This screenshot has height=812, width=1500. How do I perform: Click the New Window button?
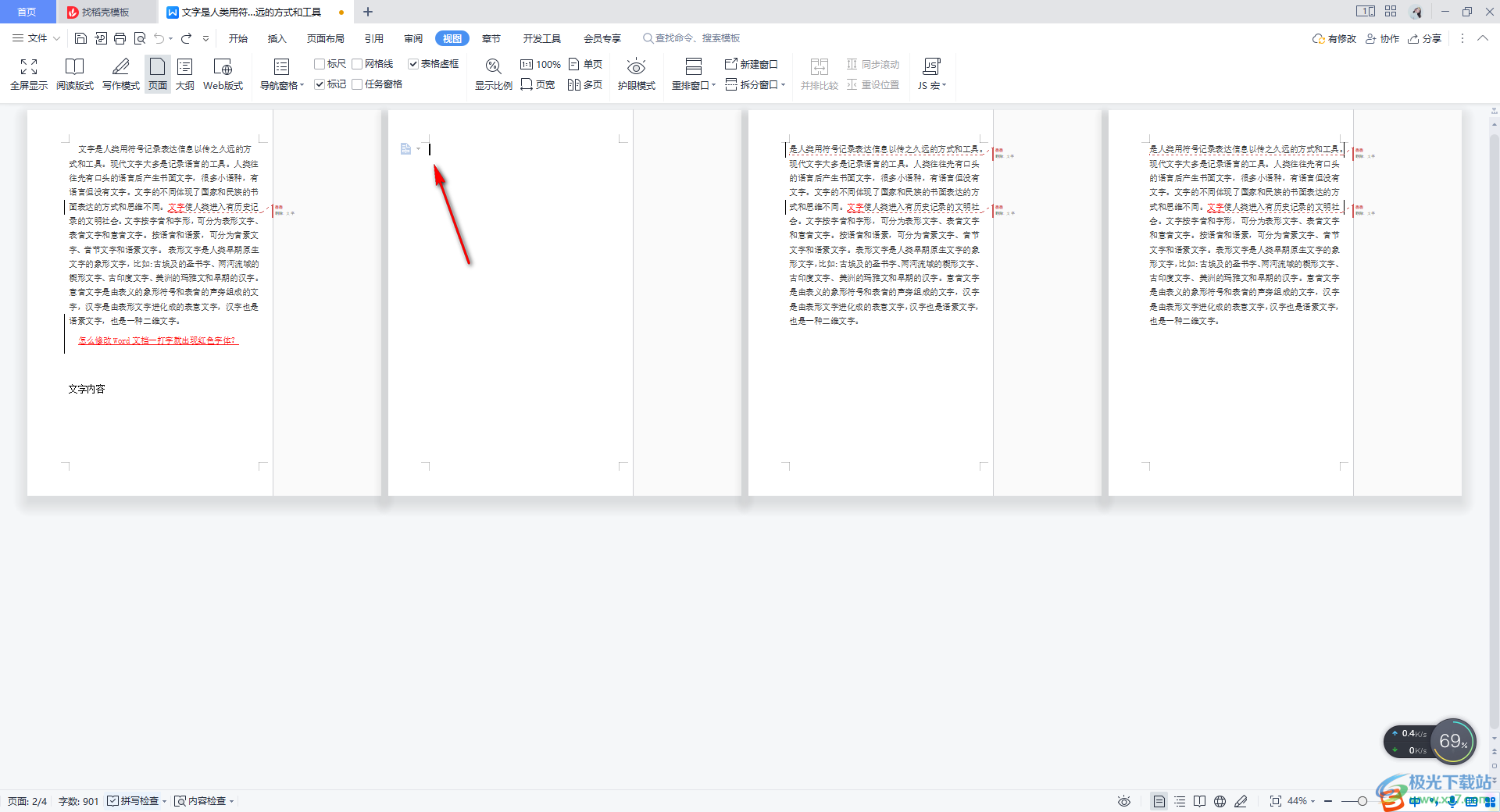(x=752, y=64)
